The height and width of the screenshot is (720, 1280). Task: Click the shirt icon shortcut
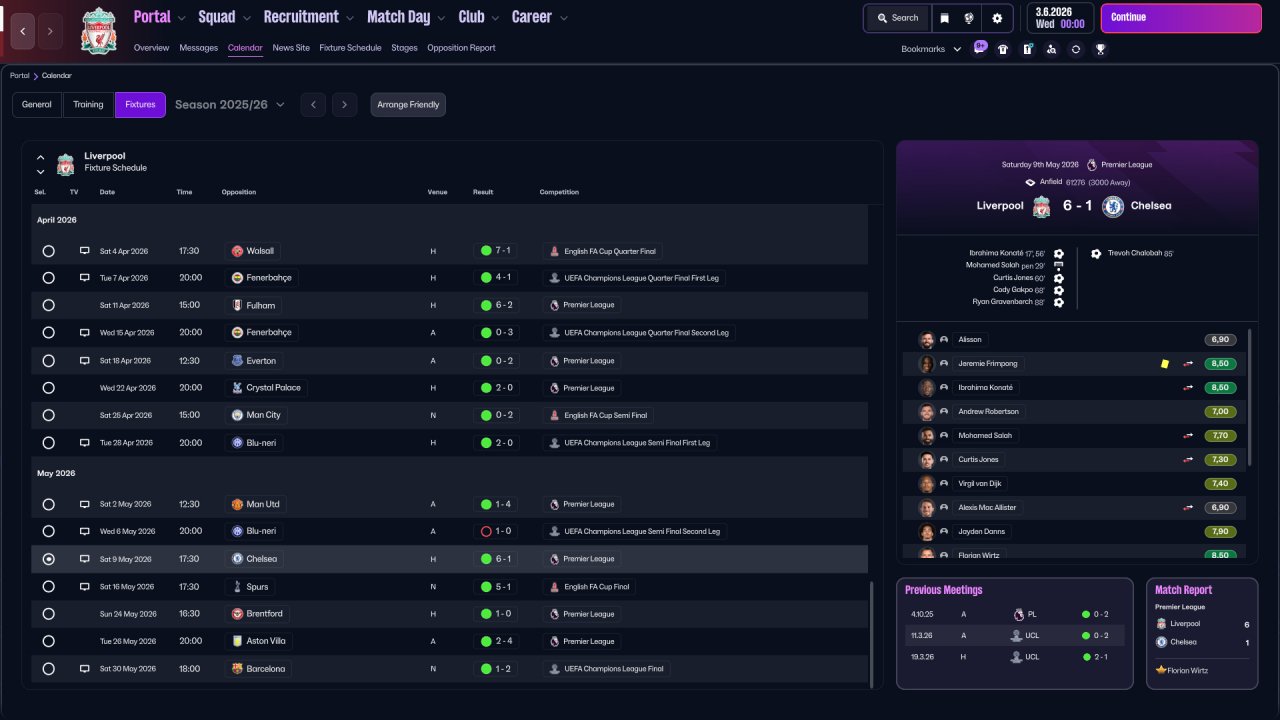[x=1003, y=49]
